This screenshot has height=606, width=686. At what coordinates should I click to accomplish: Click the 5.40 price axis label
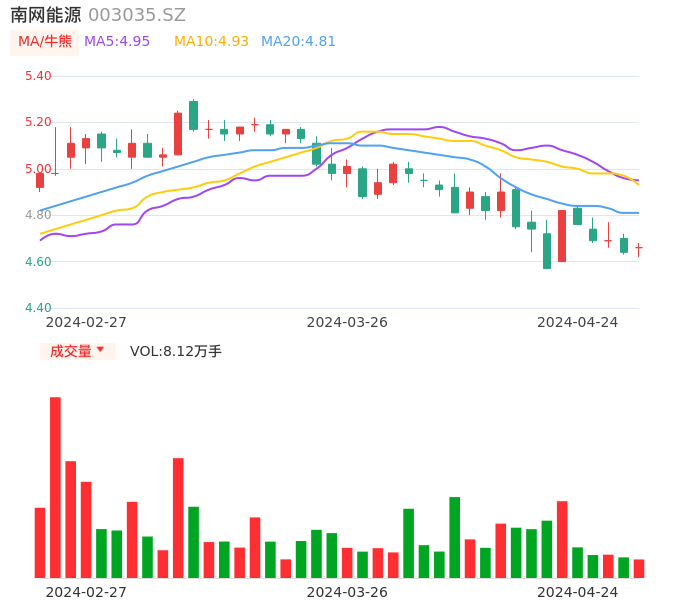37,76
